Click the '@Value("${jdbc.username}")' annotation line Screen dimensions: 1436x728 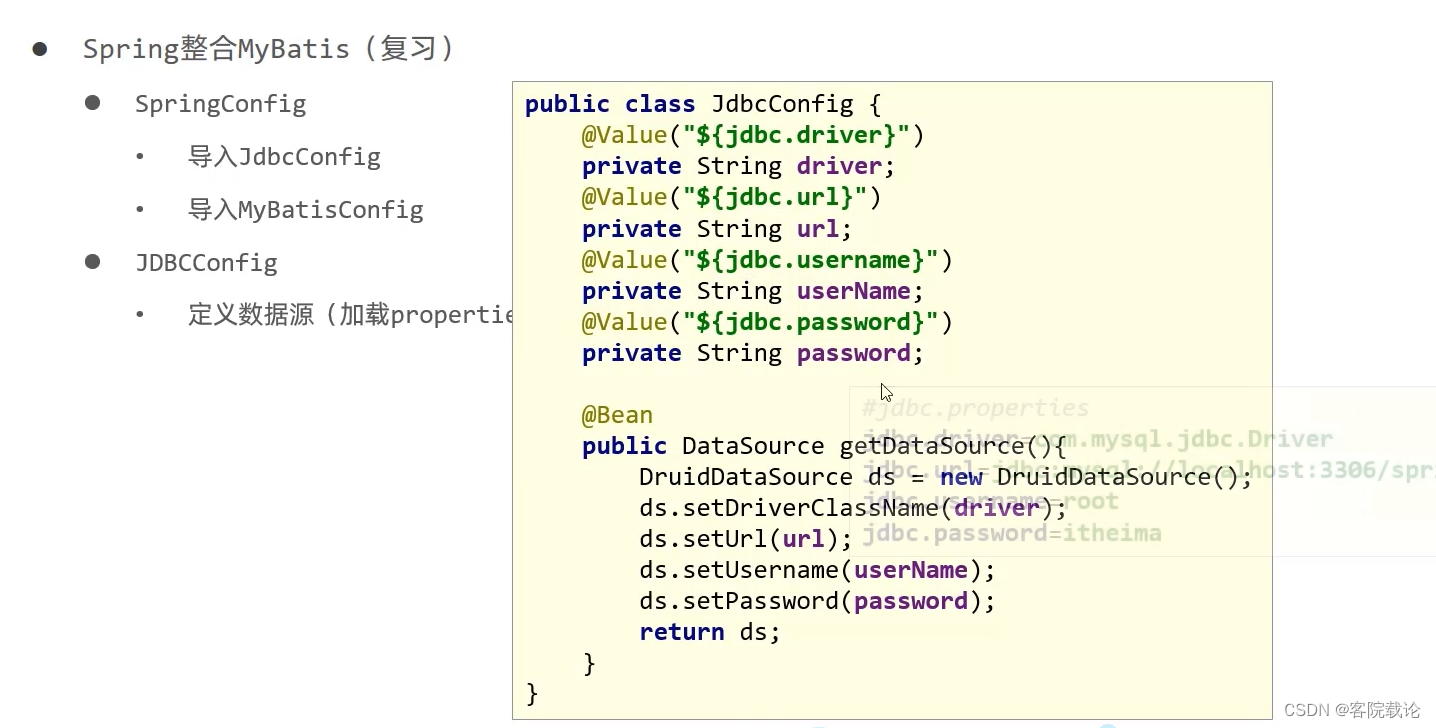[x=767, y=260]
